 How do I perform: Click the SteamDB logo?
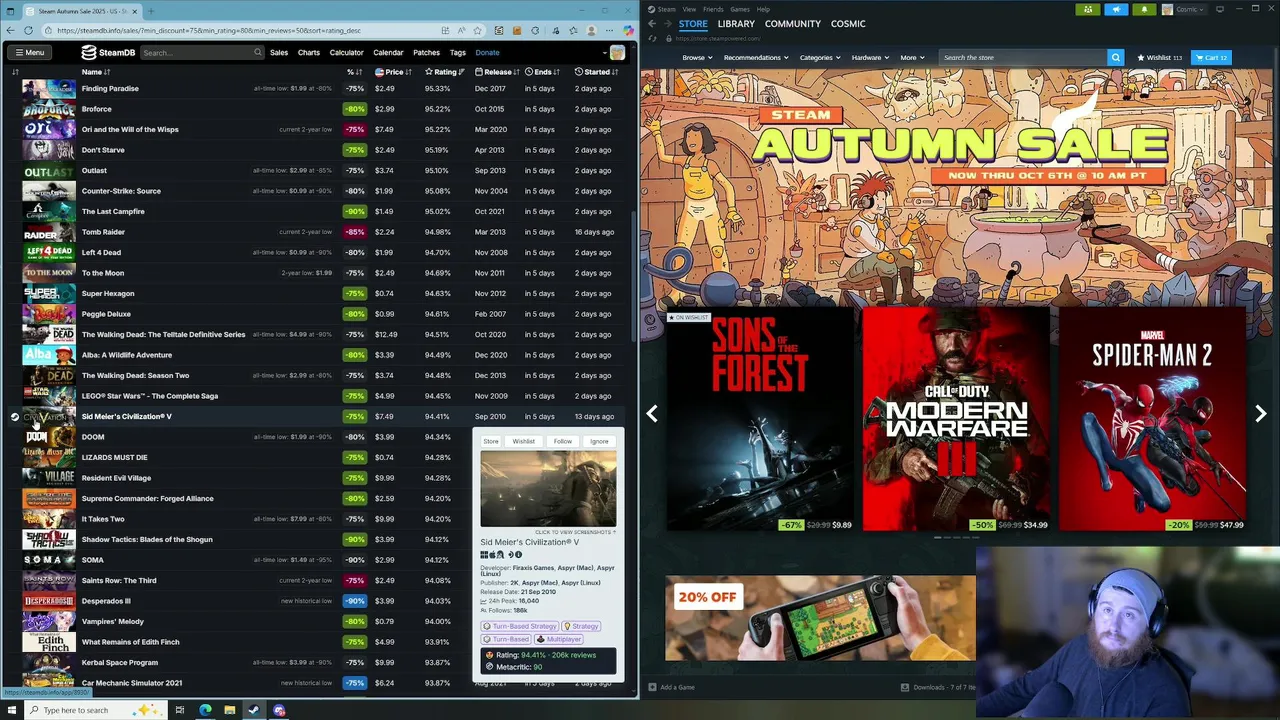point(108,52)
